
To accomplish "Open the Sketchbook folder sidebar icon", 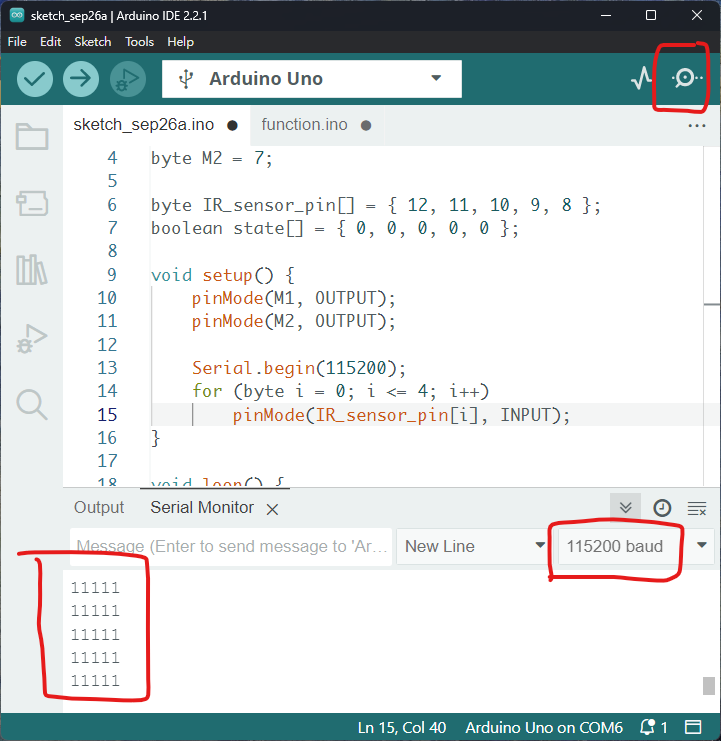I will point(32,137).
